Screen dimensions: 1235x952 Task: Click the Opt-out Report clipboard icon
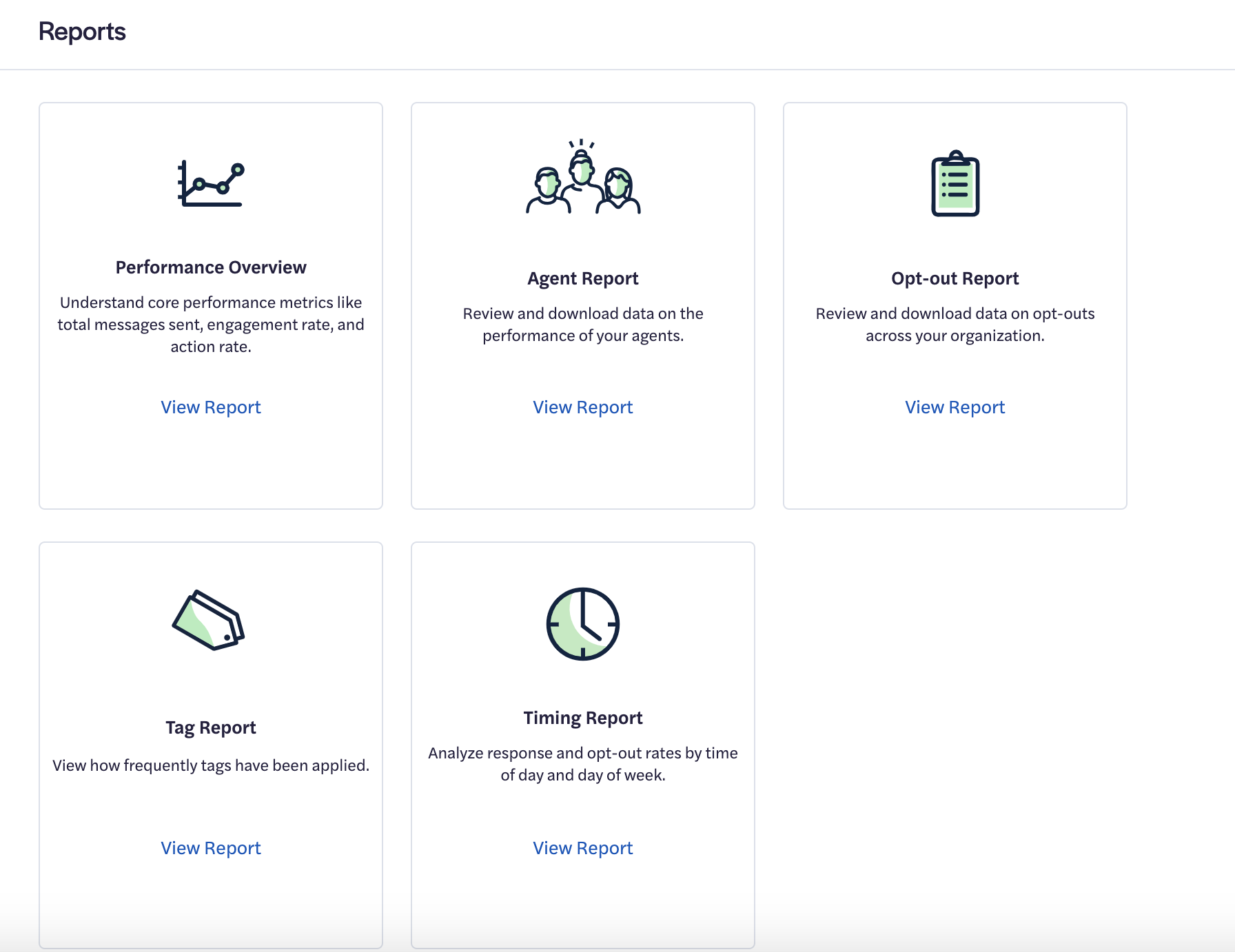point(955,183)
